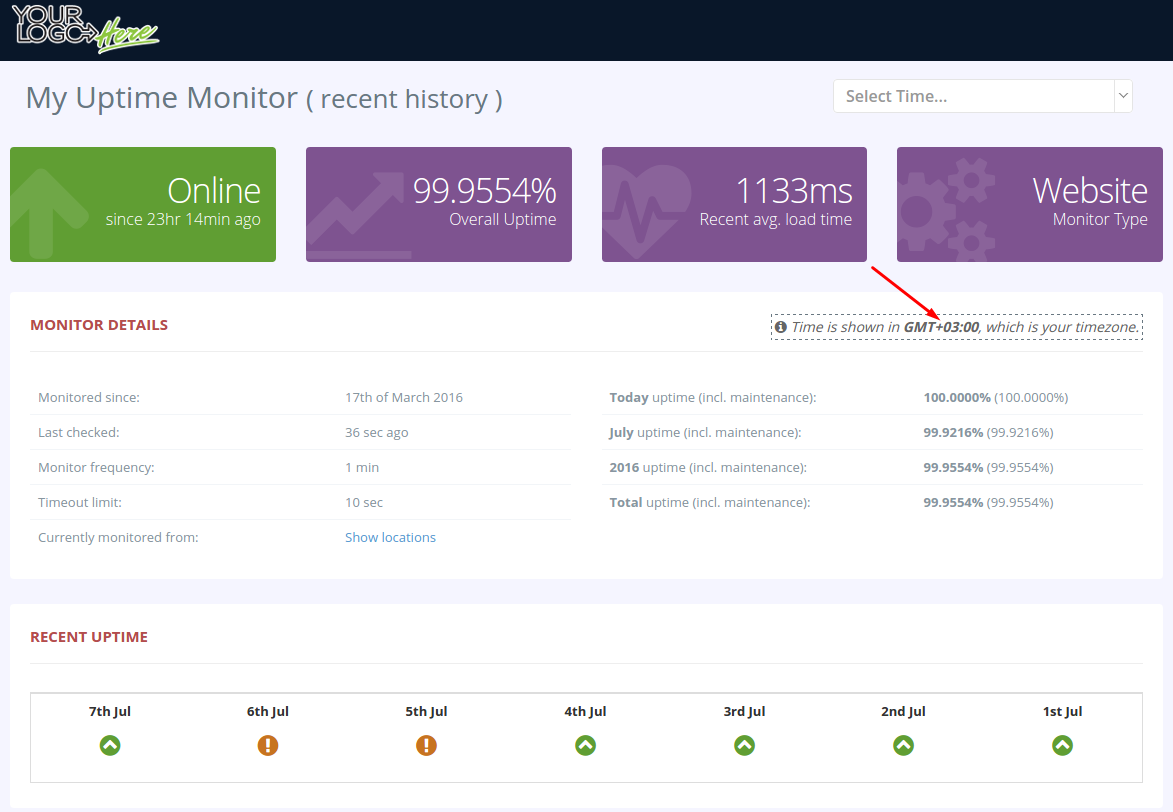Click the Currently monitored from label
Viewport: 1173px width, 812px height.
118,537
